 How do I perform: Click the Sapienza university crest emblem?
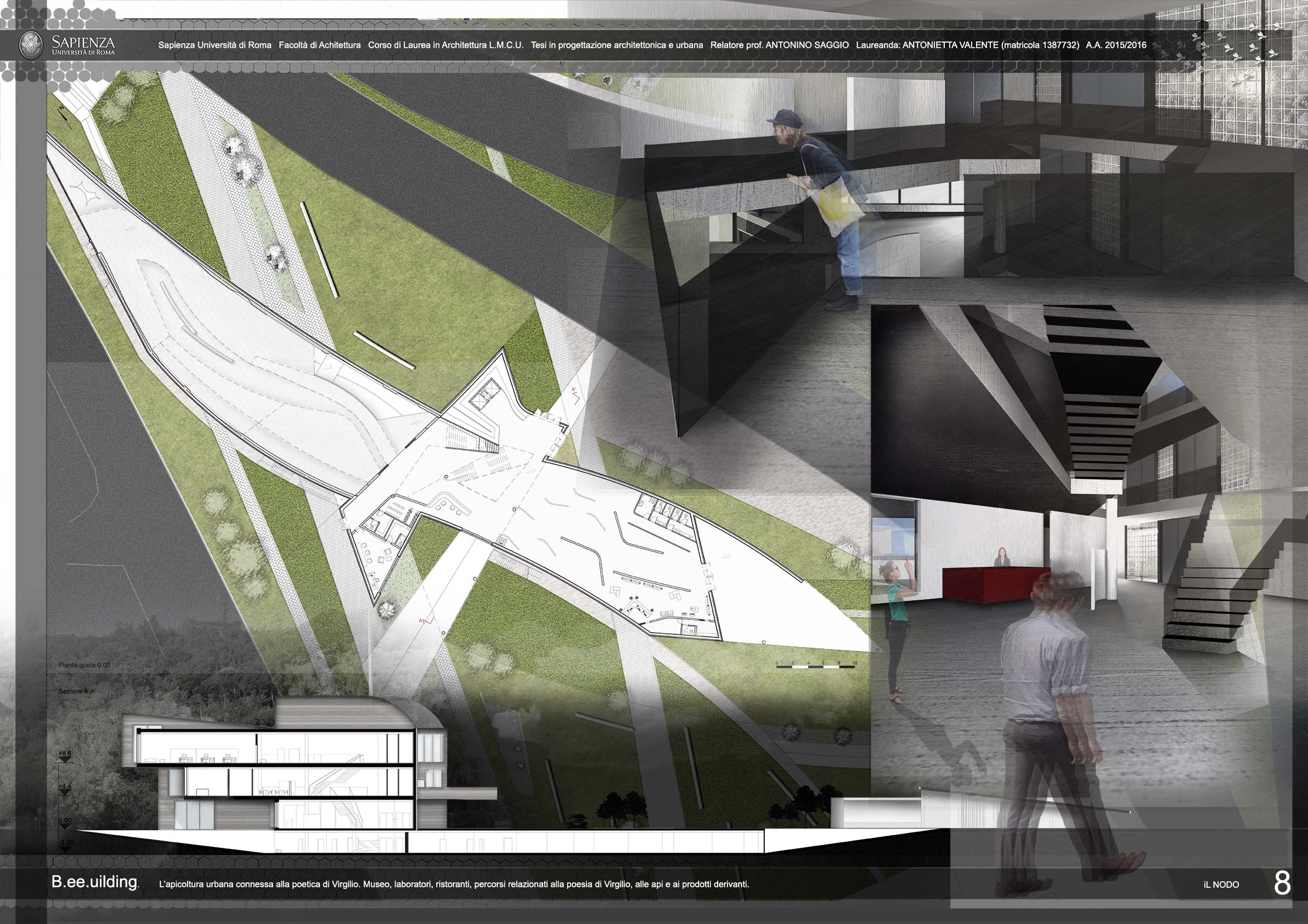[x=31, y=45]
